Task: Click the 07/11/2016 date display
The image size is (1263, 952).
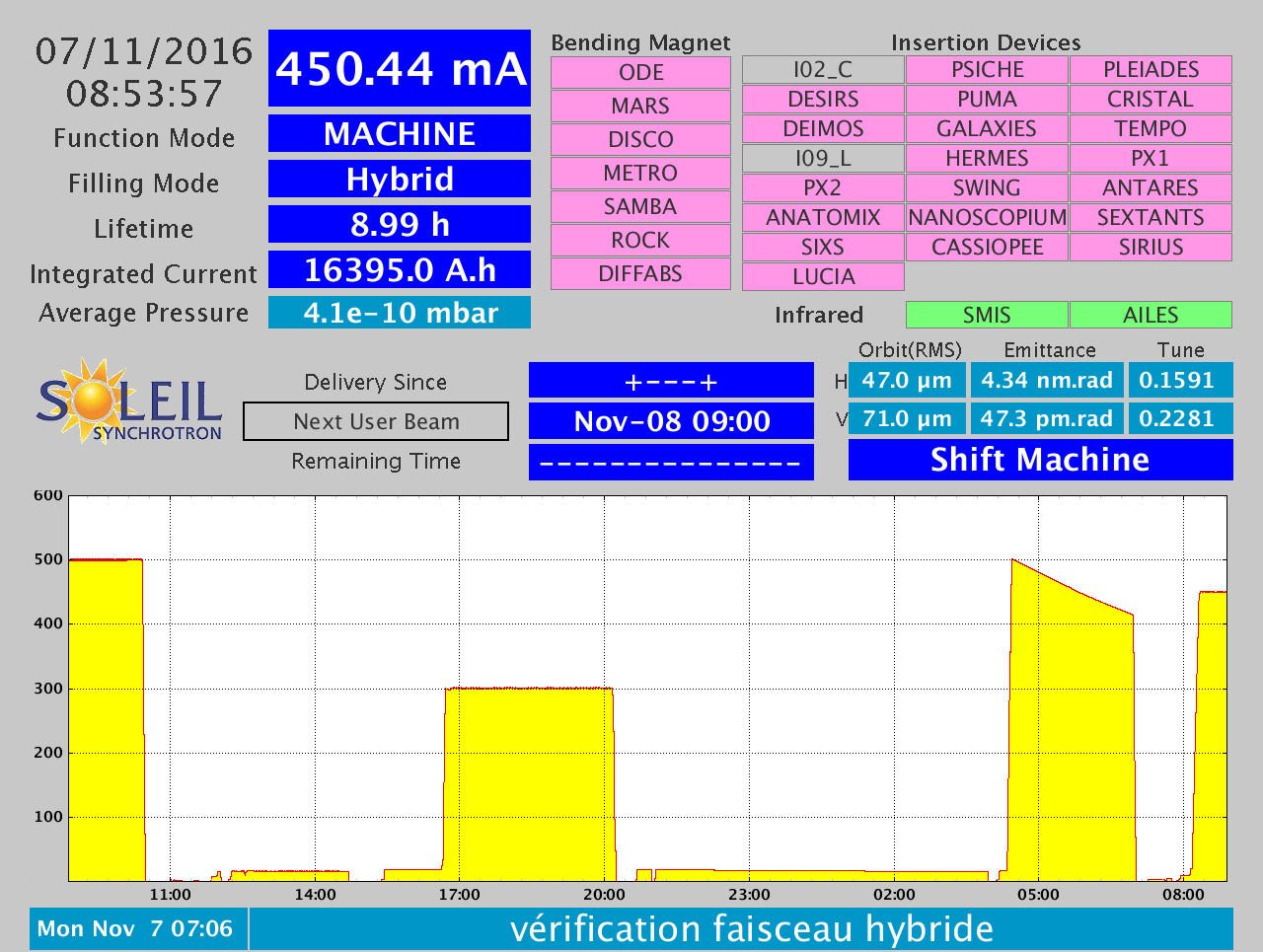Action: [x=144, y=51]
